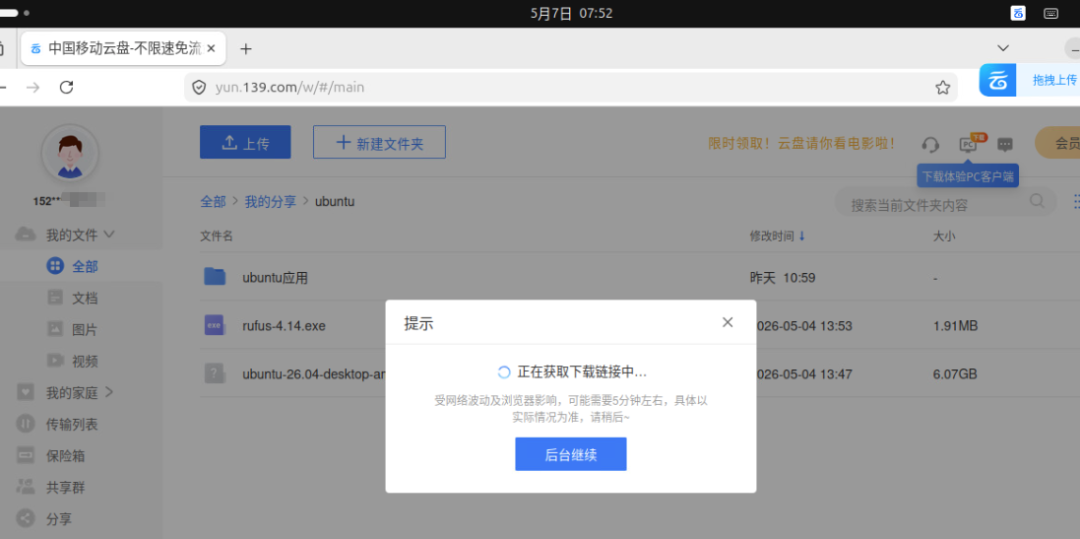Screen dimensions: 1080x539
Task: Click the search magnifier icon
Action: (x=1037, y=201)
